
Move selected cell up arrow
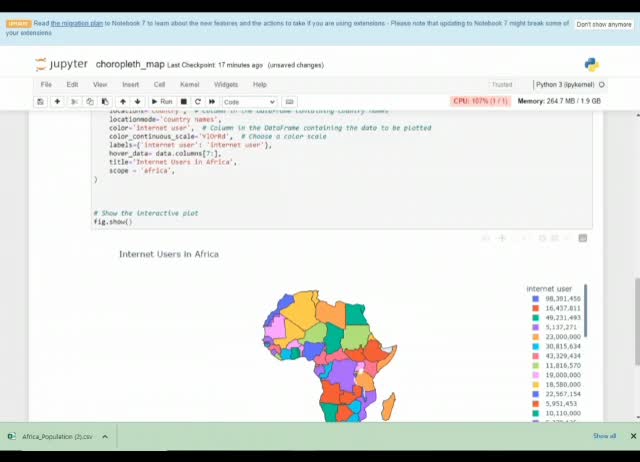coord(122,102)
